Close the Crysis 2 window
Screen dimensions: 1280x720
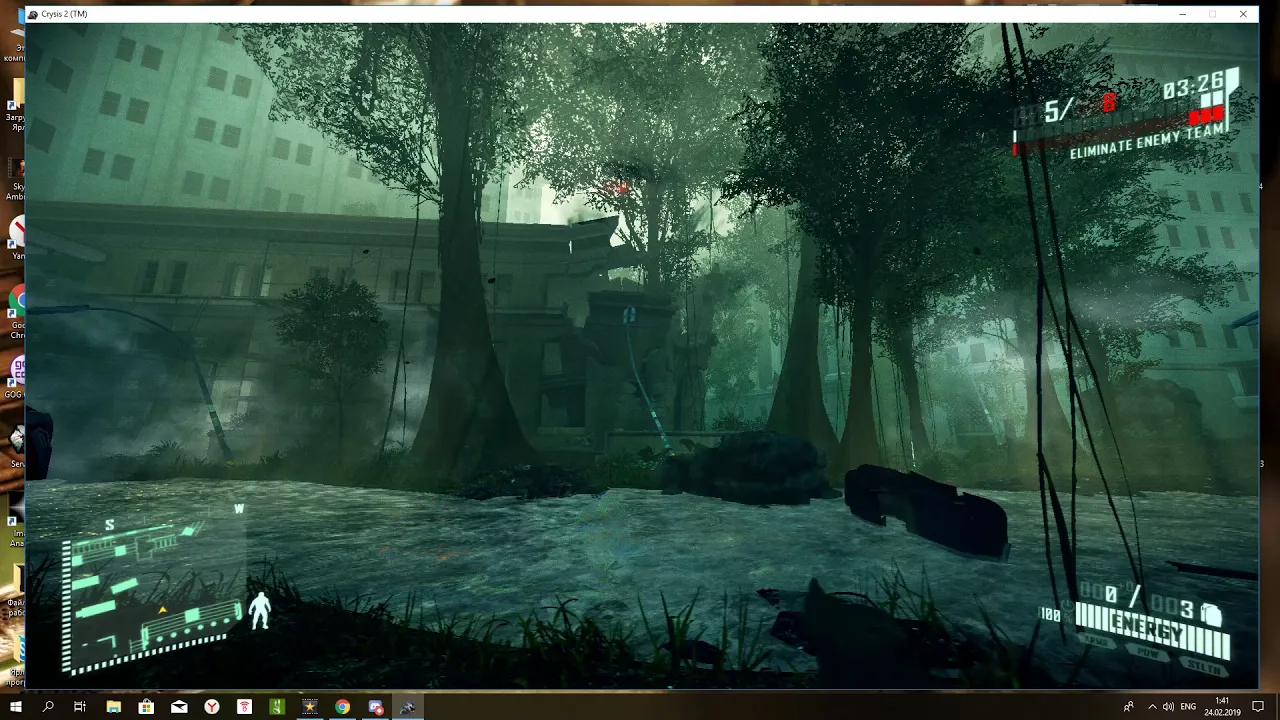pos(1243,14)
